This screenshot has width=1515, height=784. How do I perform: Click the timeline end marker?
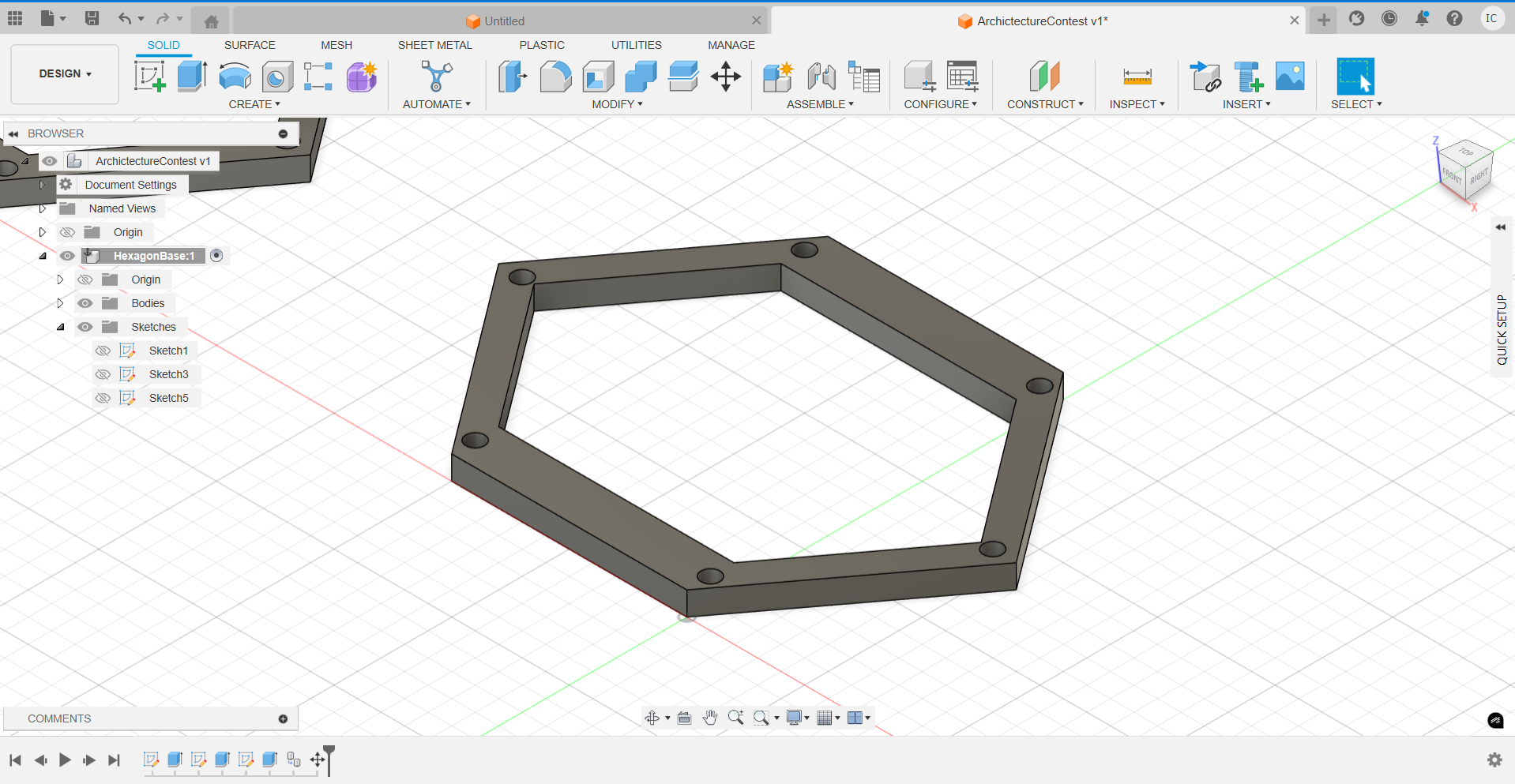point(329,760)
